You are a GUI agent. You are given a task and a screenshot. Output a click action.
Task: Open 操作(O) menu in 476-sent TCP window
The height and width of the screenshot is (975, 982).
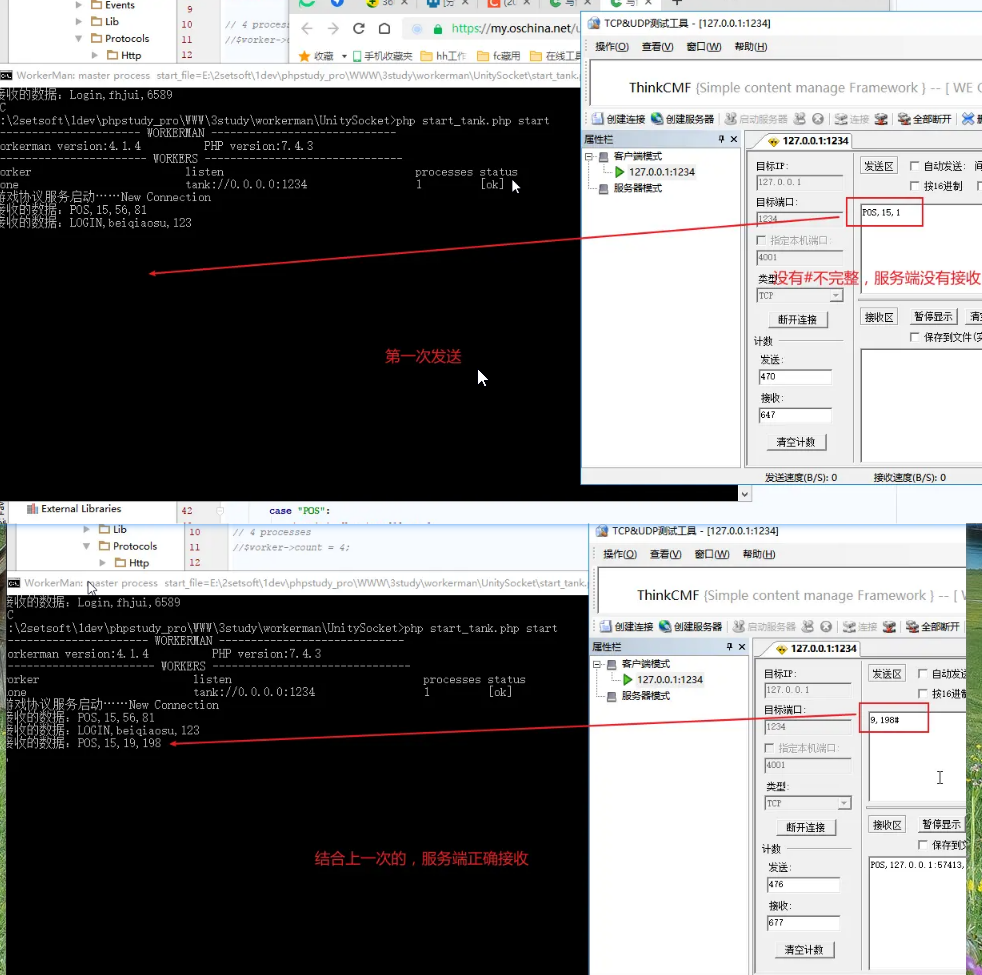click(620, 555)
